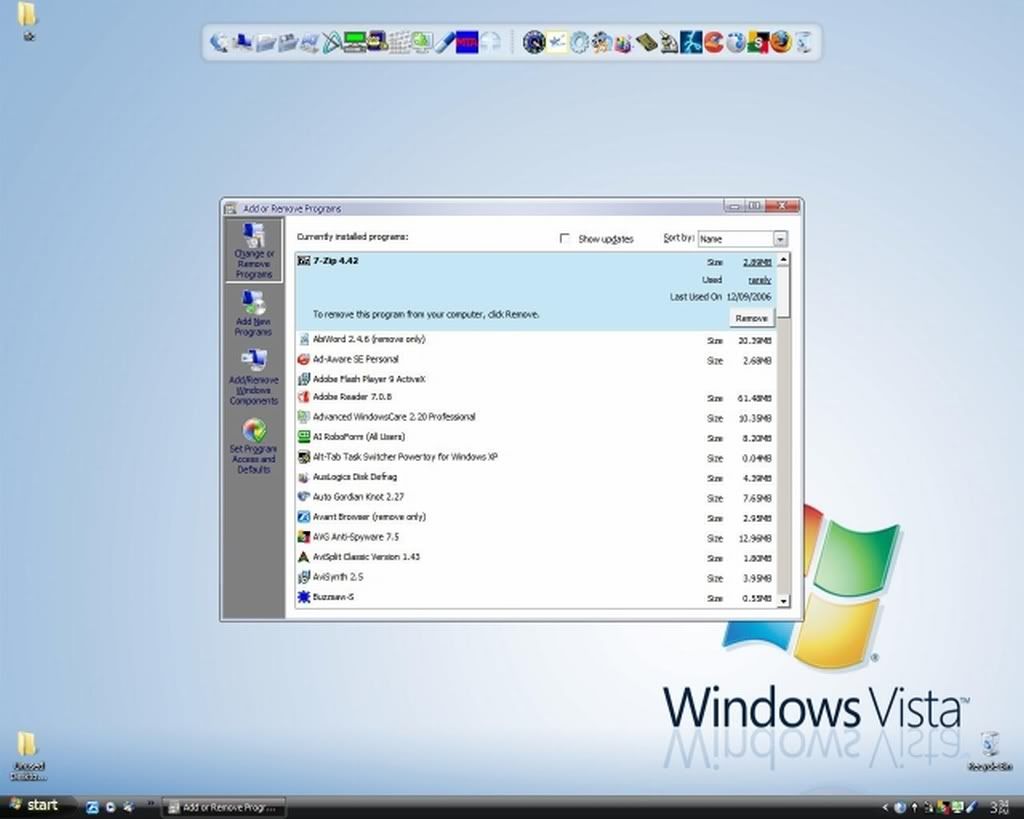Viewport: 1024px width, 819px height.
Task: Expand hidden system tray icons arrow
Action: point(885,806)
